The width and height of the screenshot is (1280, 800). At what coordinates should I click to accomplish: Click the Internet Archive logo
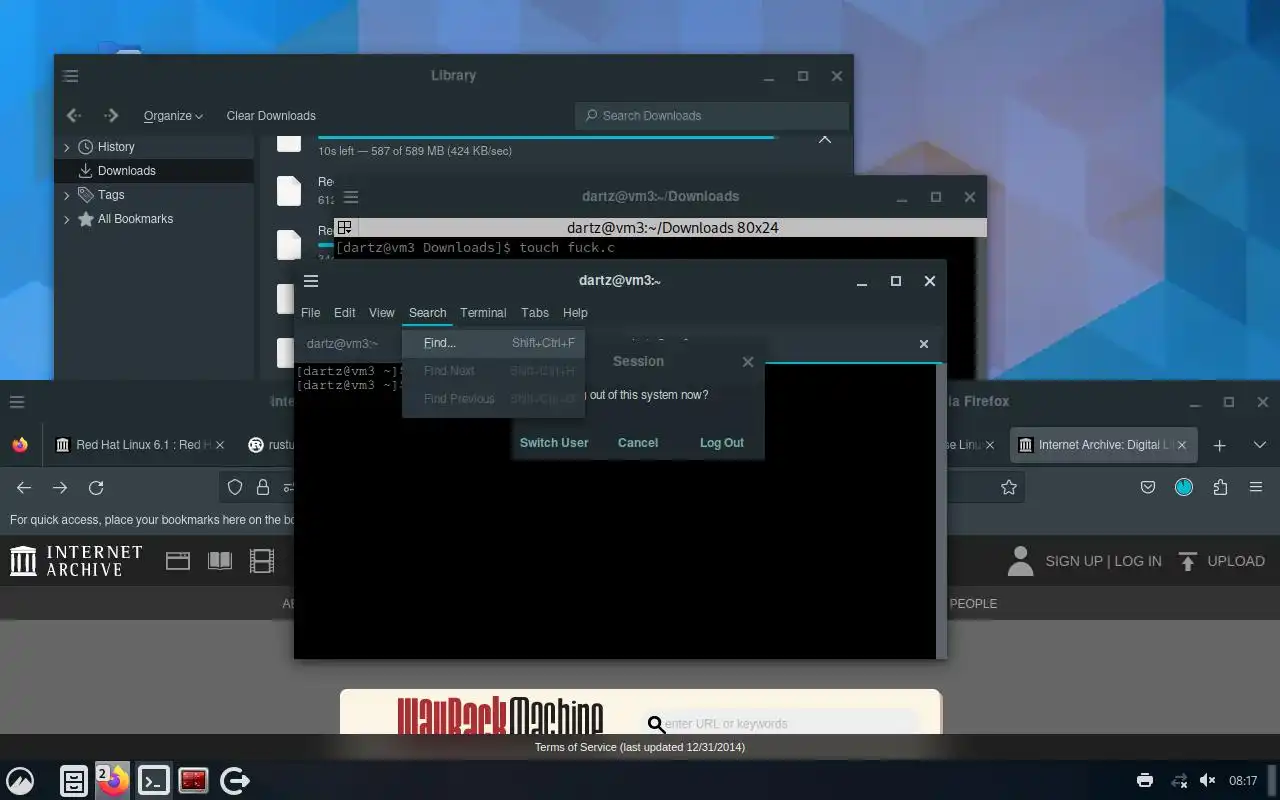coord(76,561)
